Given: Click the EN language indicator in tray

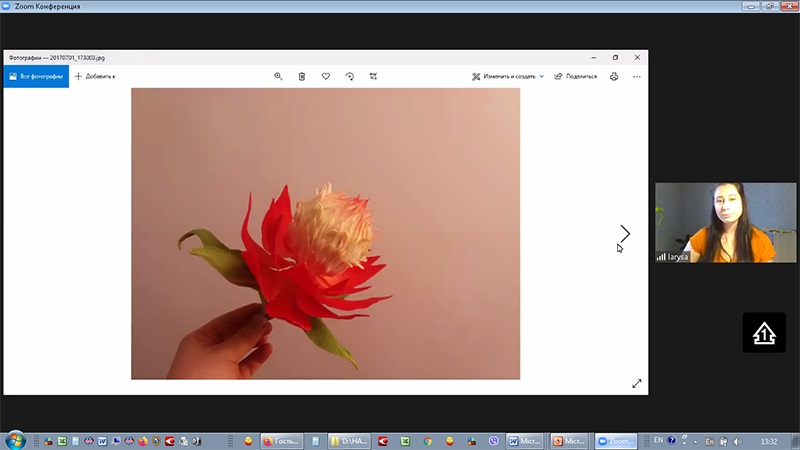Looking at the screenshot, I should tap(658, 440).
